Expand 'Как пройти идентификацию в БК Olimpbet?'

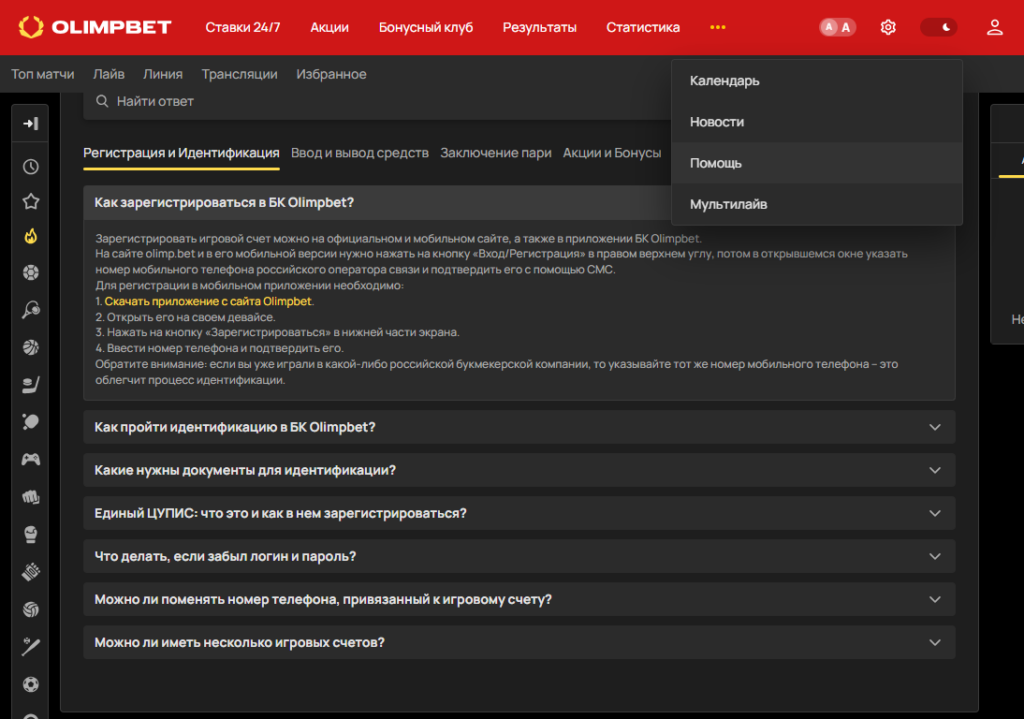519,427
